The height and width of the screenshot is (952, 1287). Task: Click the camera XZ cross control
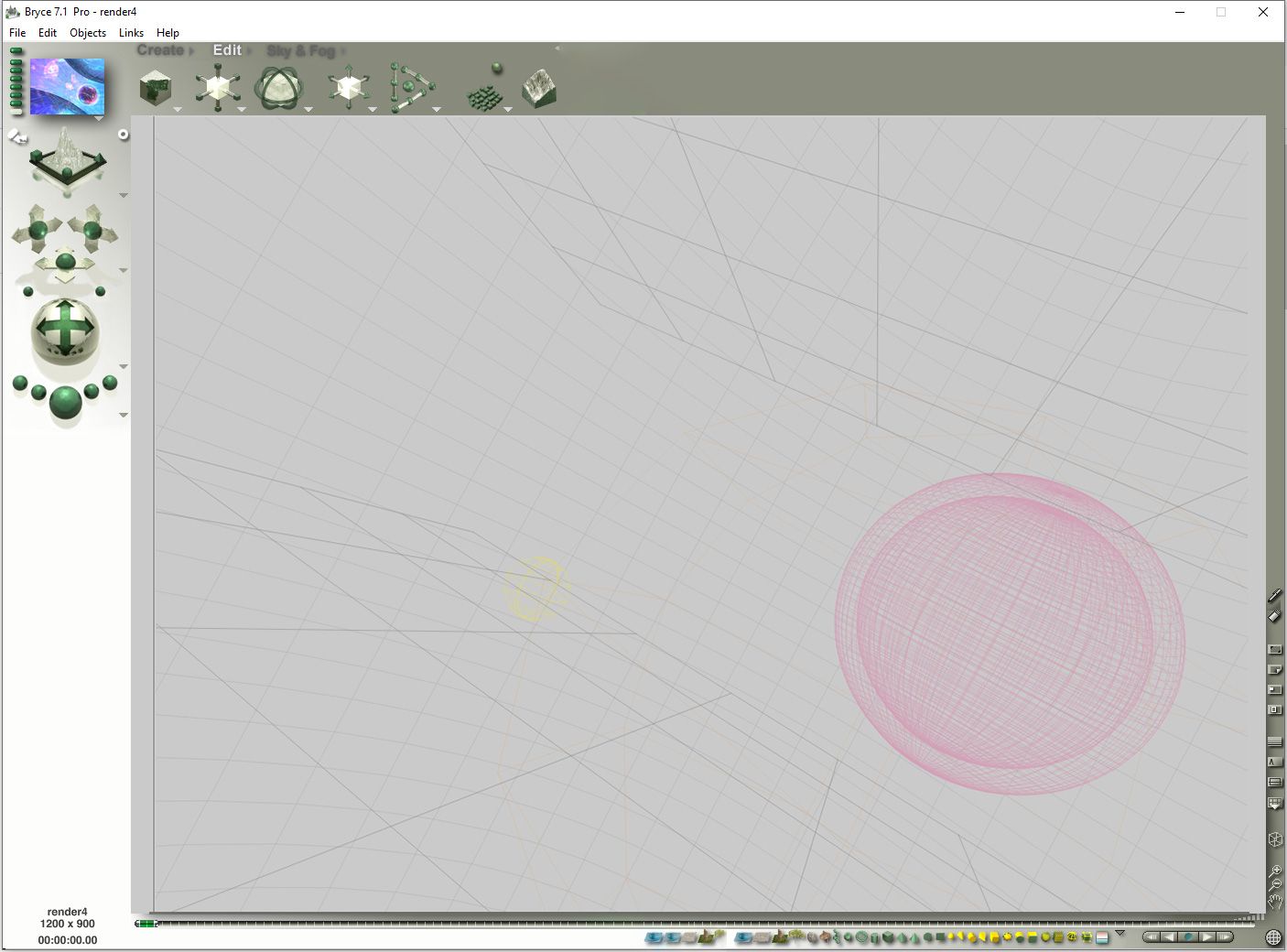(38, 229)
